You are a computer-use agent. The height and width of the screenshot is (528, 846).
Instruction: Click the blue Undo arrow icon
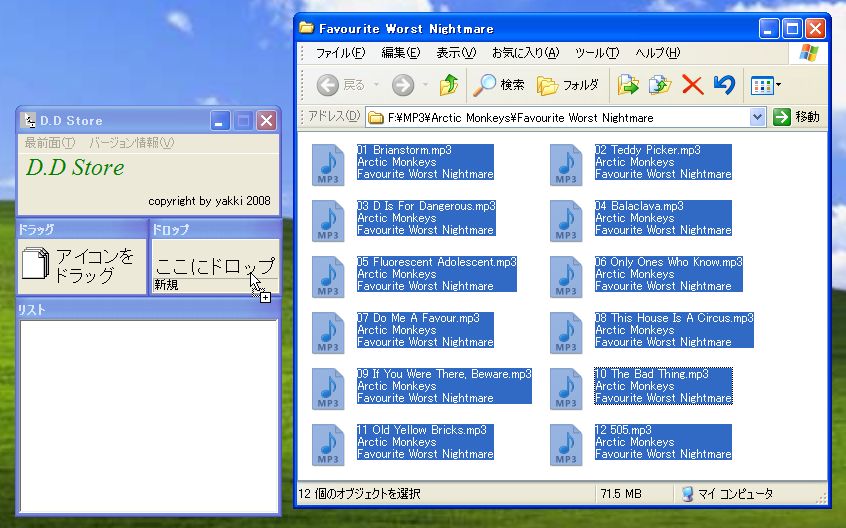[x=724, y=85]
